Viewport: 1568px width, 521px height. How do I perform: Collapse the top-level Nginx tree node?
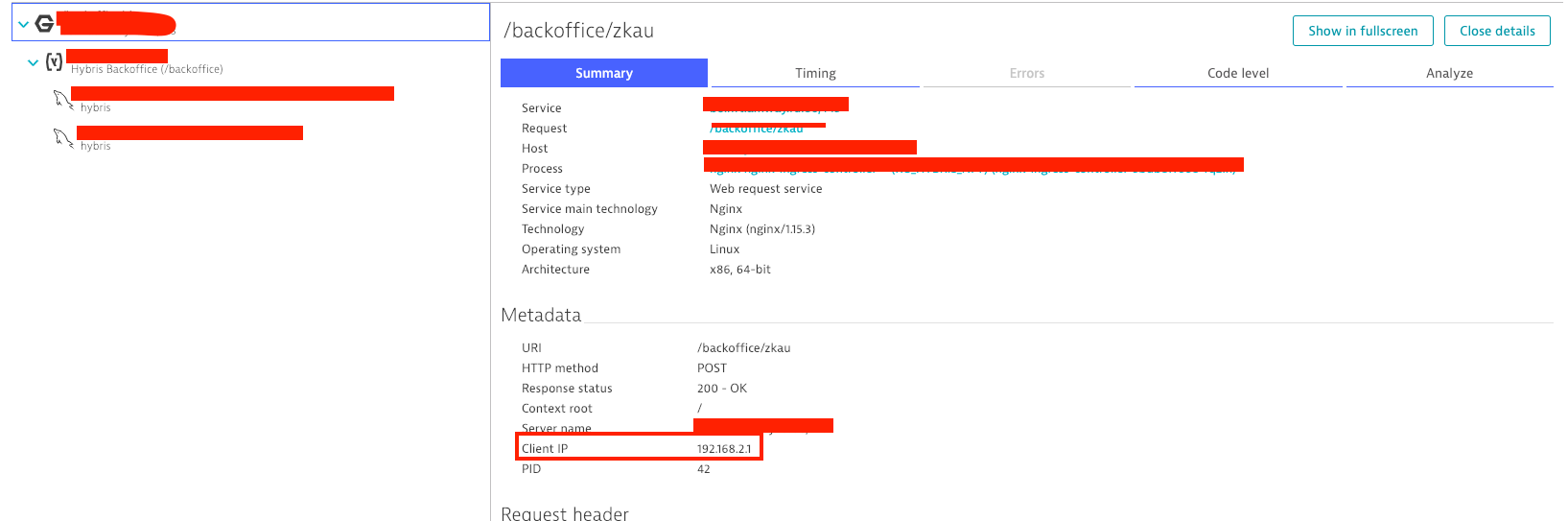click(23, 24)
